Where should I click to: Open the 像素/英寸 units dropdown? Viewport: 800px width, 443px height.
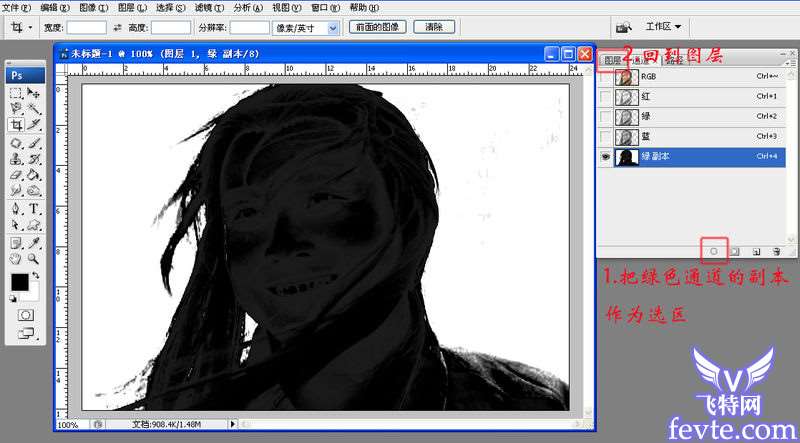(333, 28)
